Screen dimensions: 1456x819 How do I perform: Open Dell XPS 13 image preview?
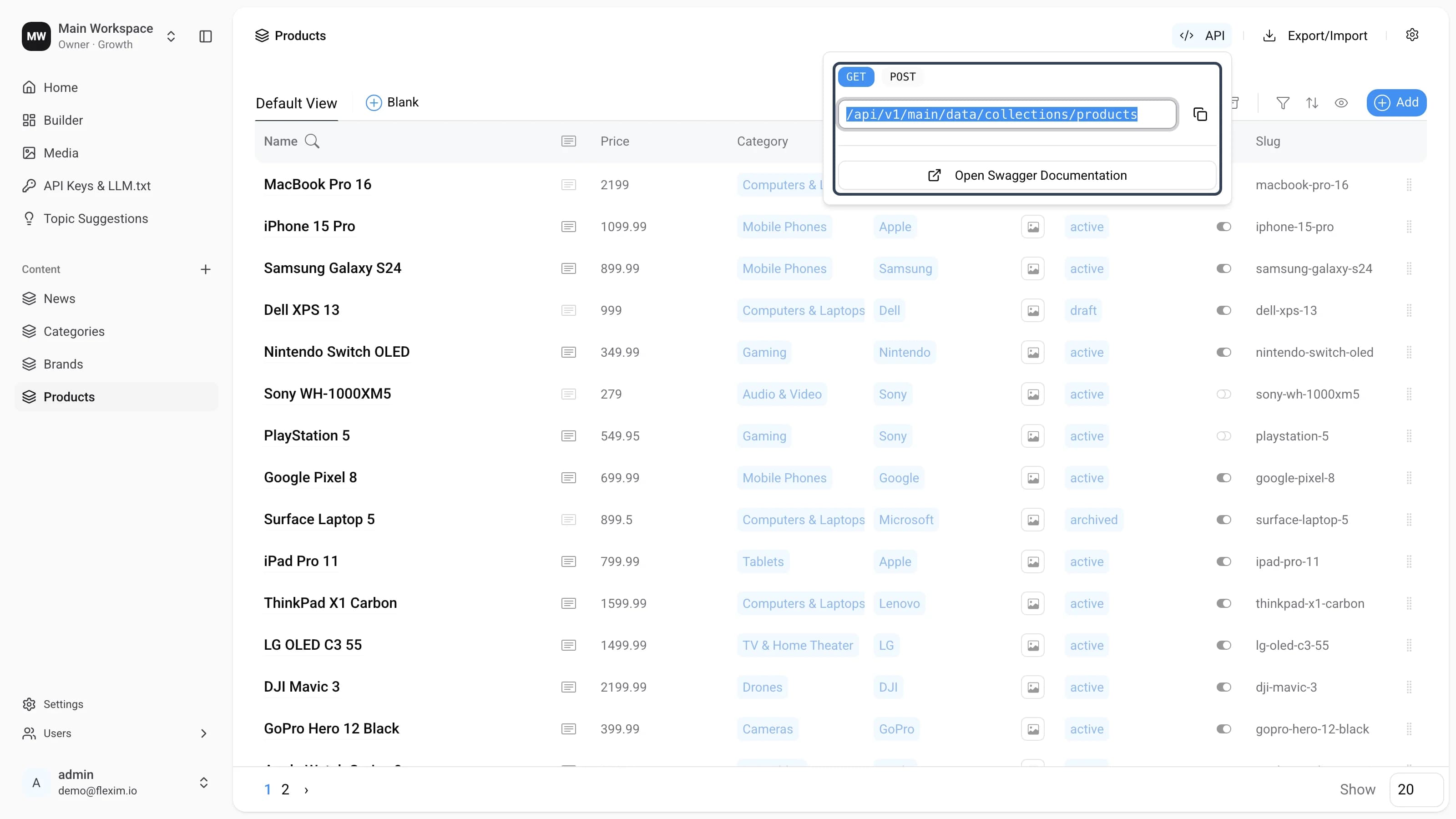(1033, 310)
